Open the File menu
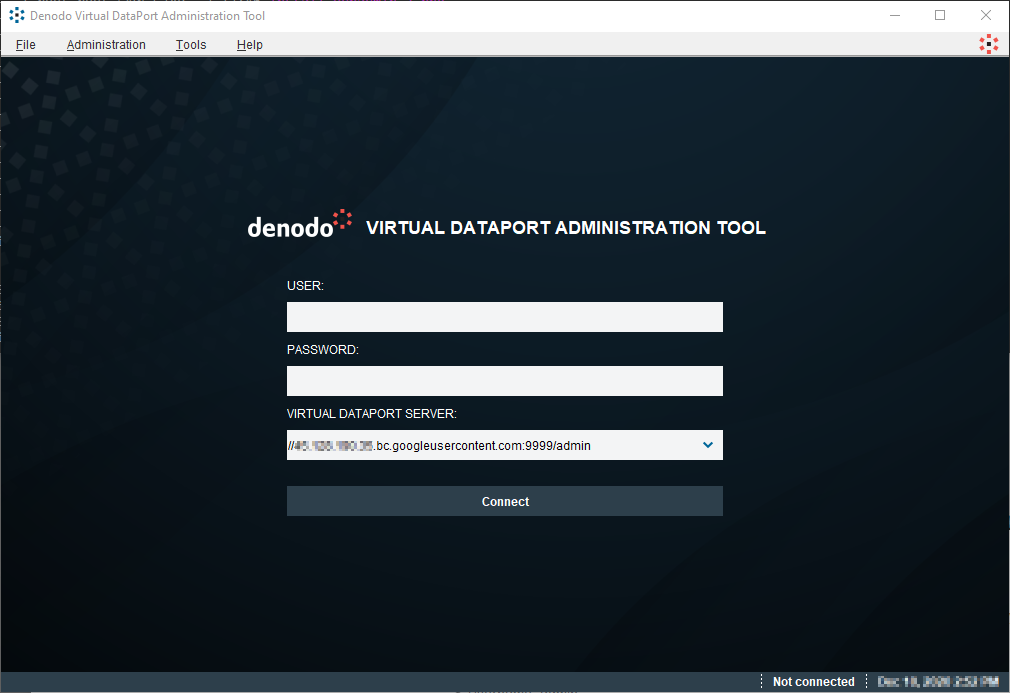Screen dimensions: 1010x693 [x=26, y=44]
